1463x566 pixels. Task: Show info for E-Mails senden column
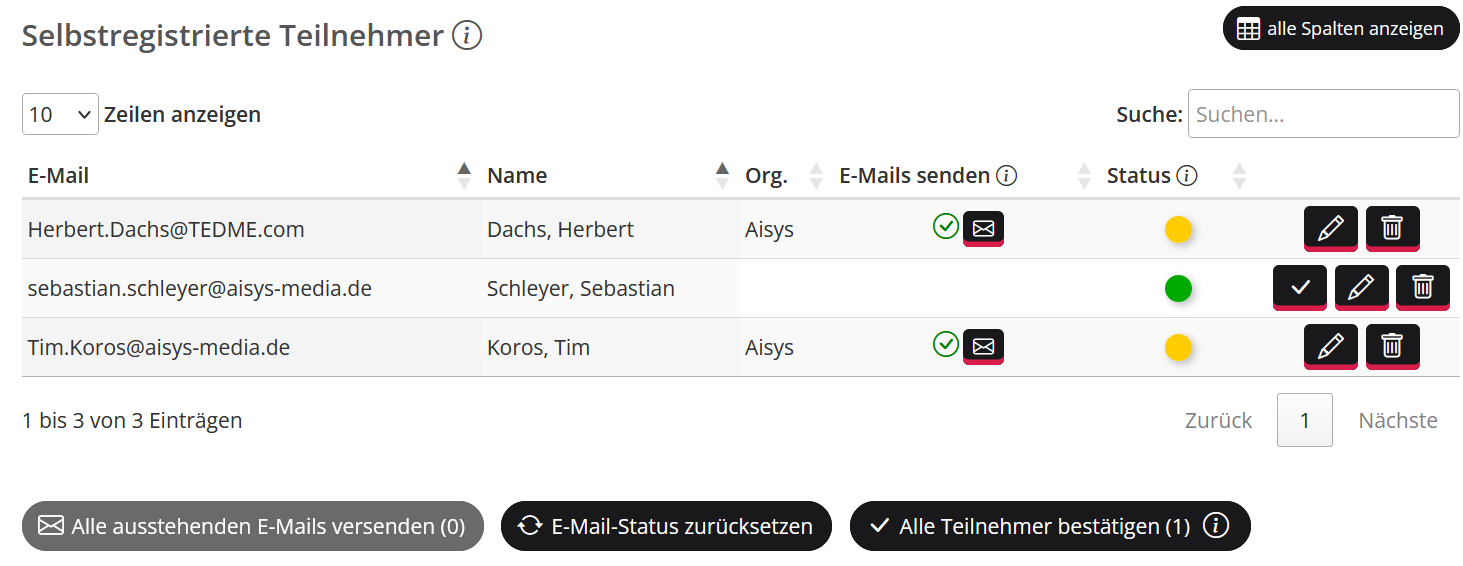tap(1007, 176)
